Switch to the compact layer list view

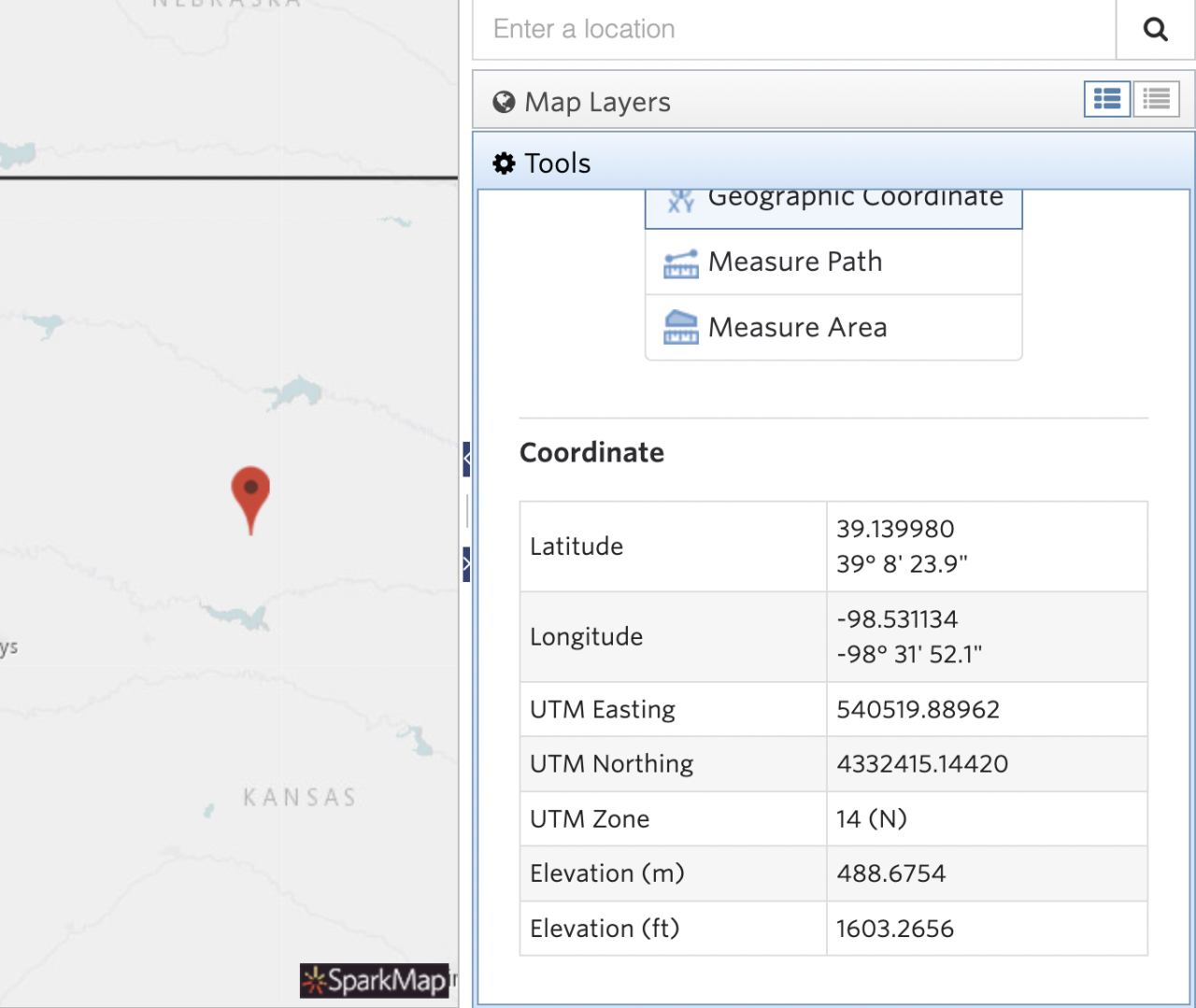point(1156,99)
